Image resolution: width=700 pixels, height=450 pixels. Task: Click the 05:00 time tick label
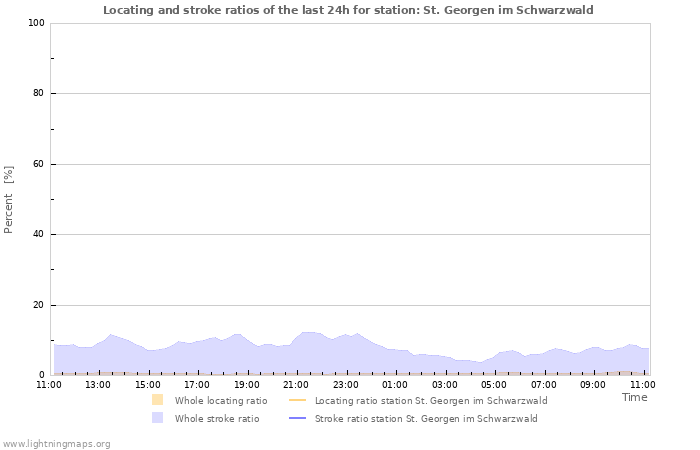point(494,384)
